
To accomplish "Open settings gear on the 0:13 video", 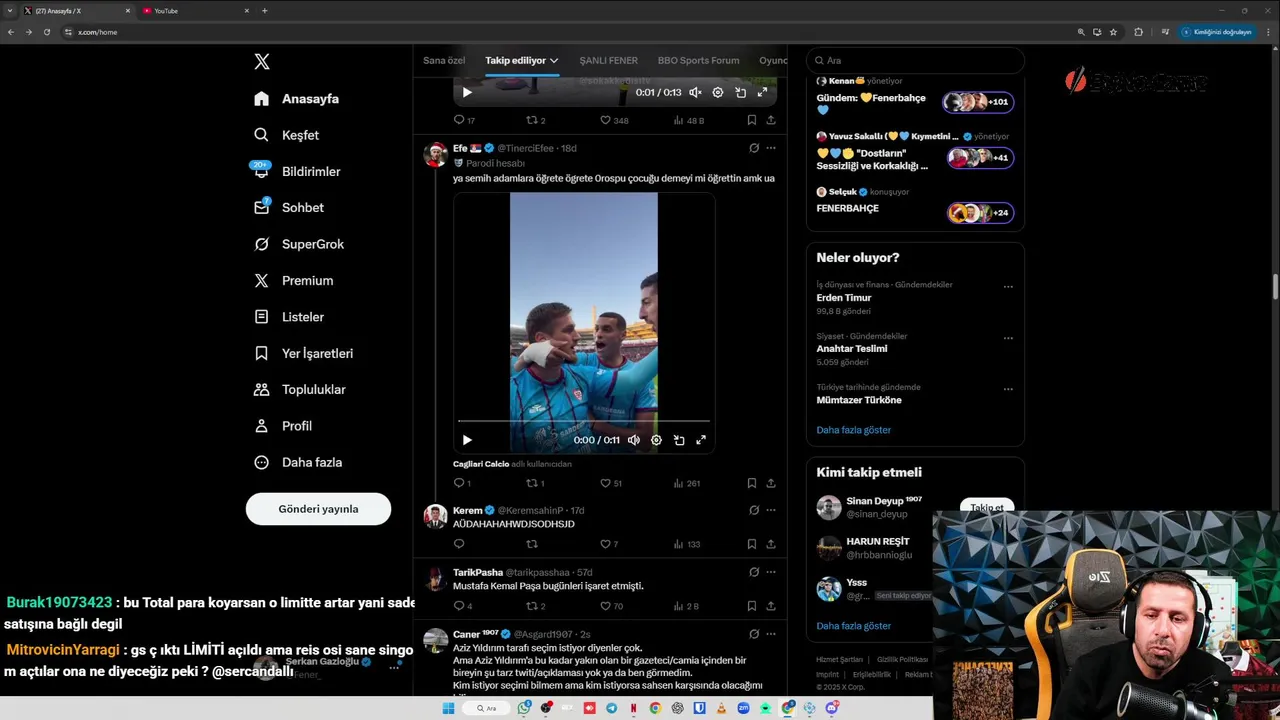I will click(718, 92).
